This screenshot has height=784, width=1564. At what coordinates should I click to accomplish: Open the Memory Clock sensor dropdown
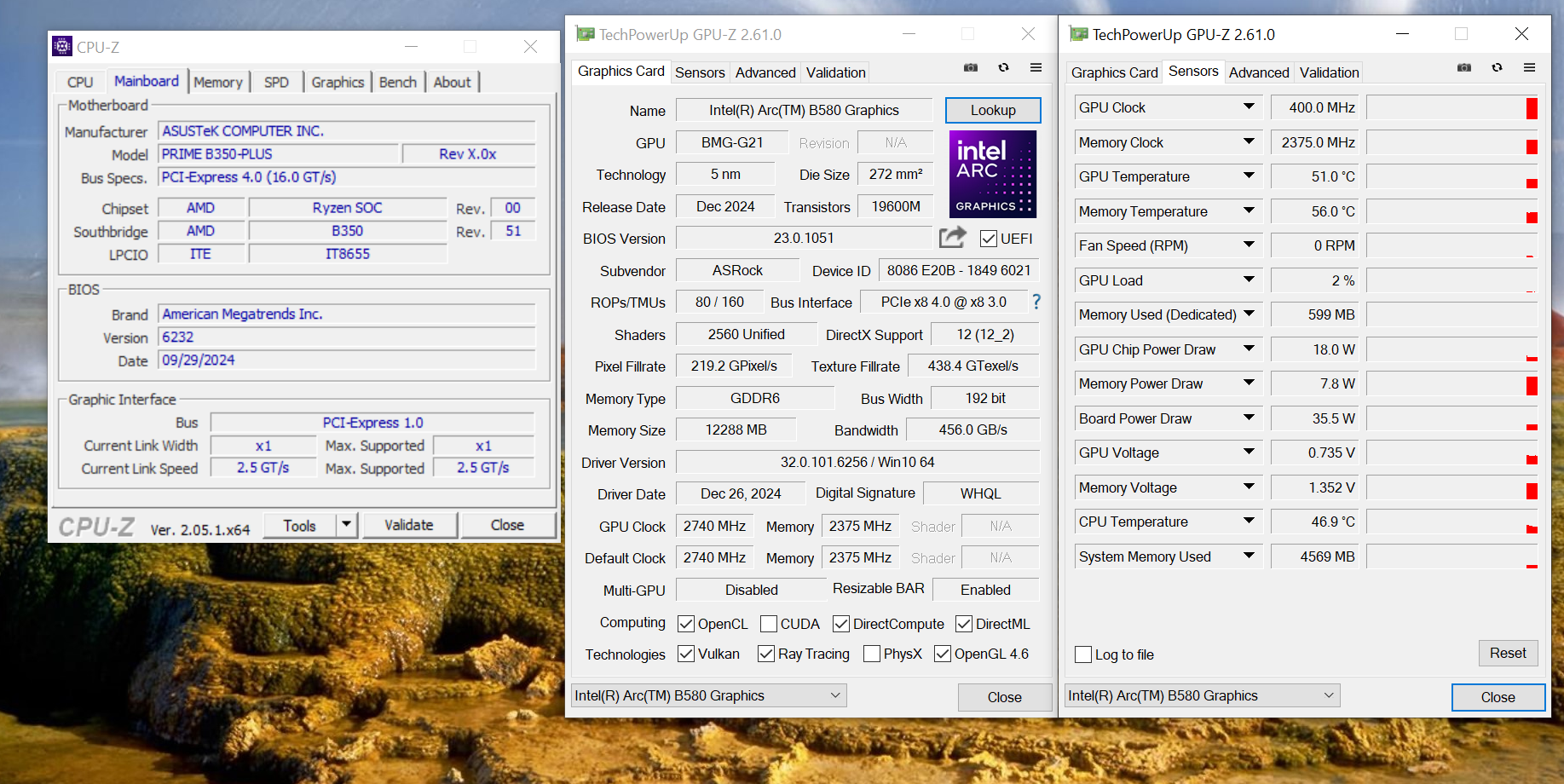click(1249, 141)
